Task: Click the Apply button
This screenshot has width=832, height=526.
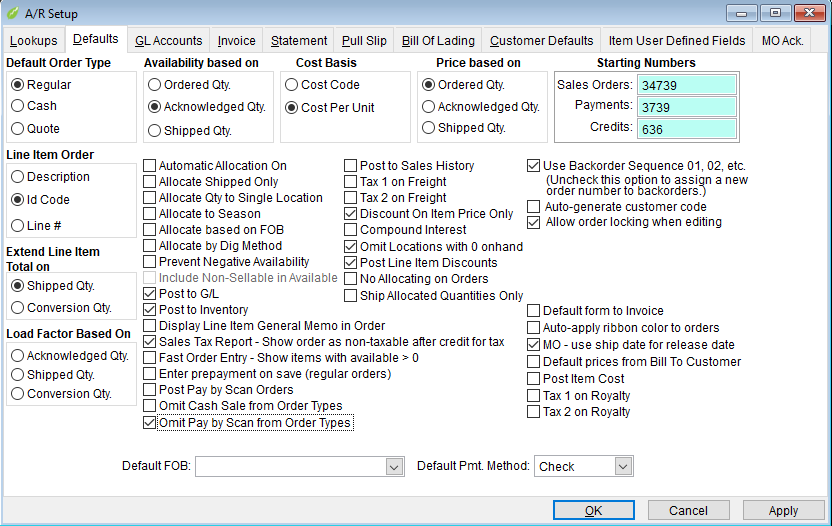Action: tap(783, 510)
